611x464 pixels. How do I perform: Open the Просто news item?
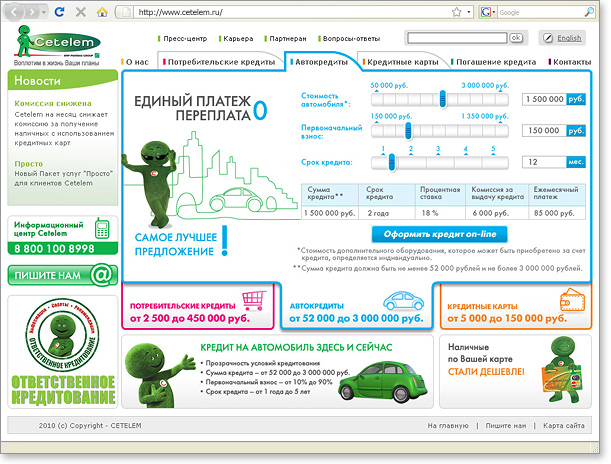[x=29, y=164]
